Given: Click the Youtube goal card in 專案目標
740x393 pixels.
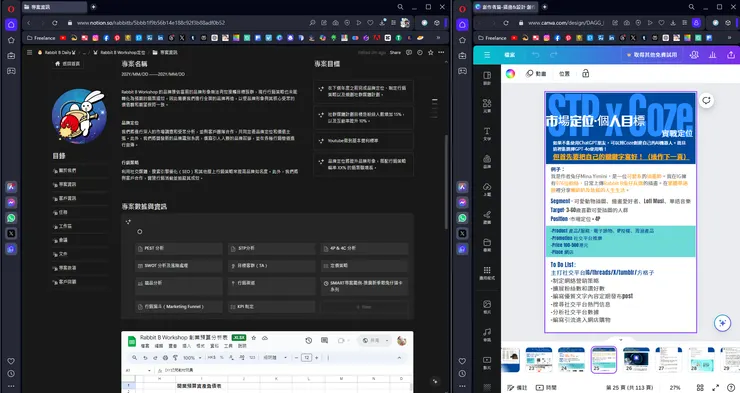Looking at the screenshot, I should click(363, 141).
